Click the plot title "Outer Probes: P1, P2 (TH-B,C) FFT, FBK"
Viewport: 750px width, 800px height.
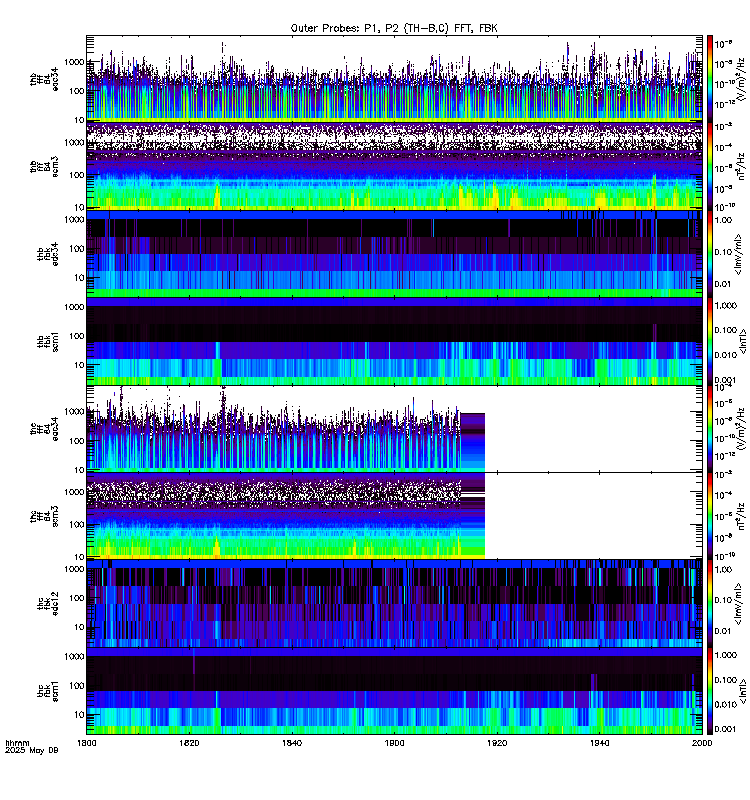click(394, 28)
